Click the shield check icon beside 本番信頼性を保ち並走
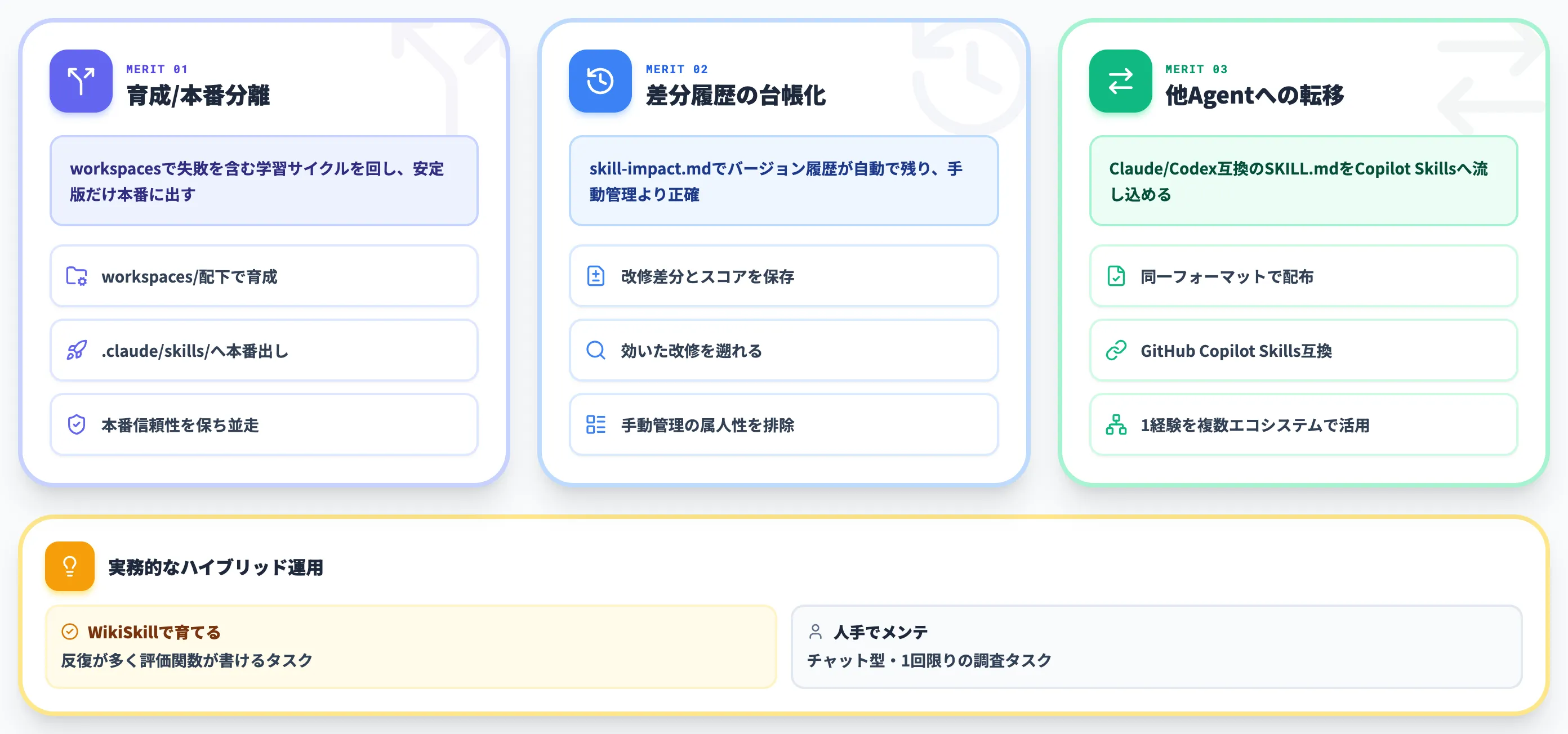 click(x=77, y=424)
